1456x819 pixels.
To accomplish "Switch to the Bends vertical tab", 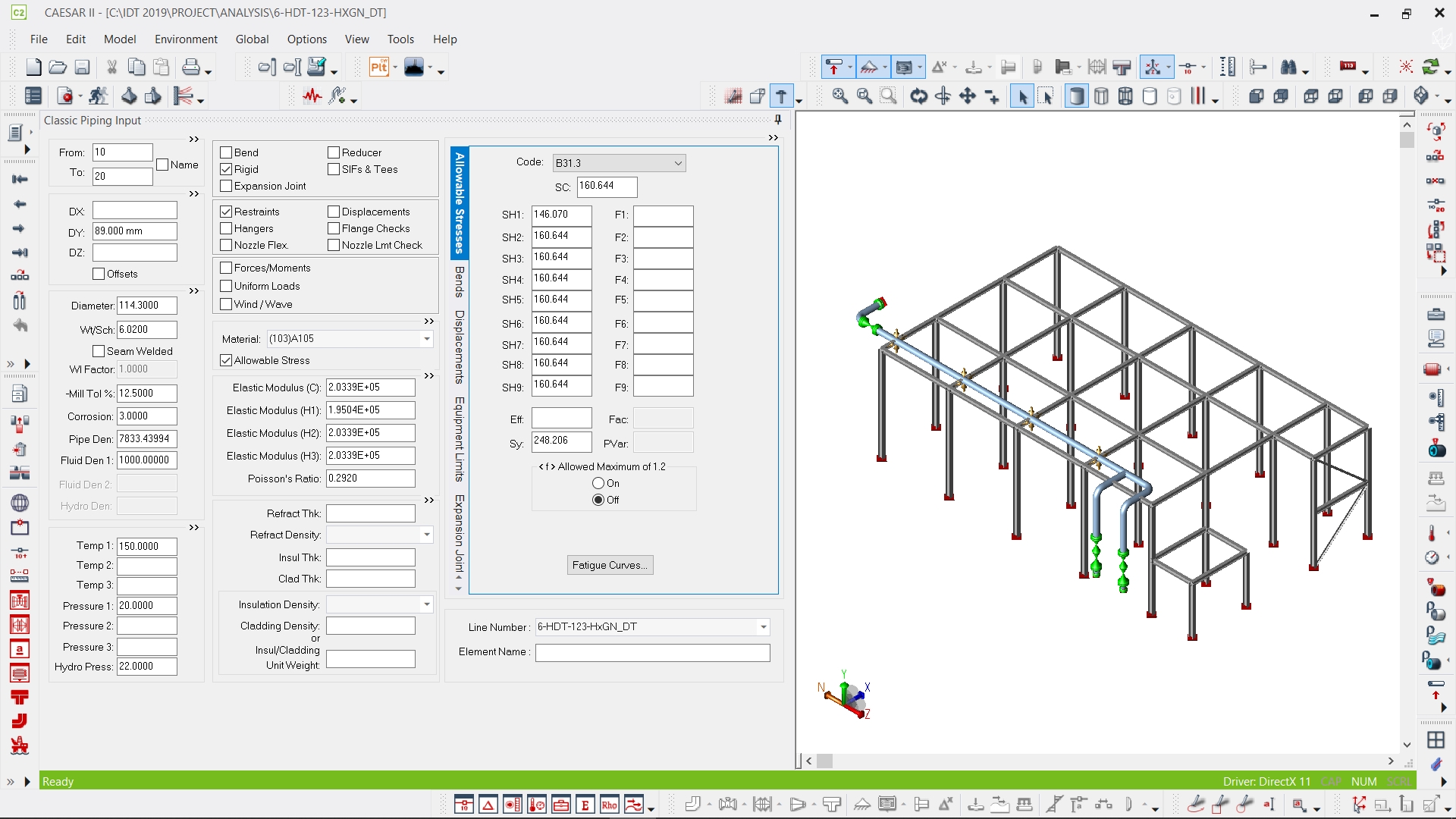I will pyautogui.click(x=459, y=282).
